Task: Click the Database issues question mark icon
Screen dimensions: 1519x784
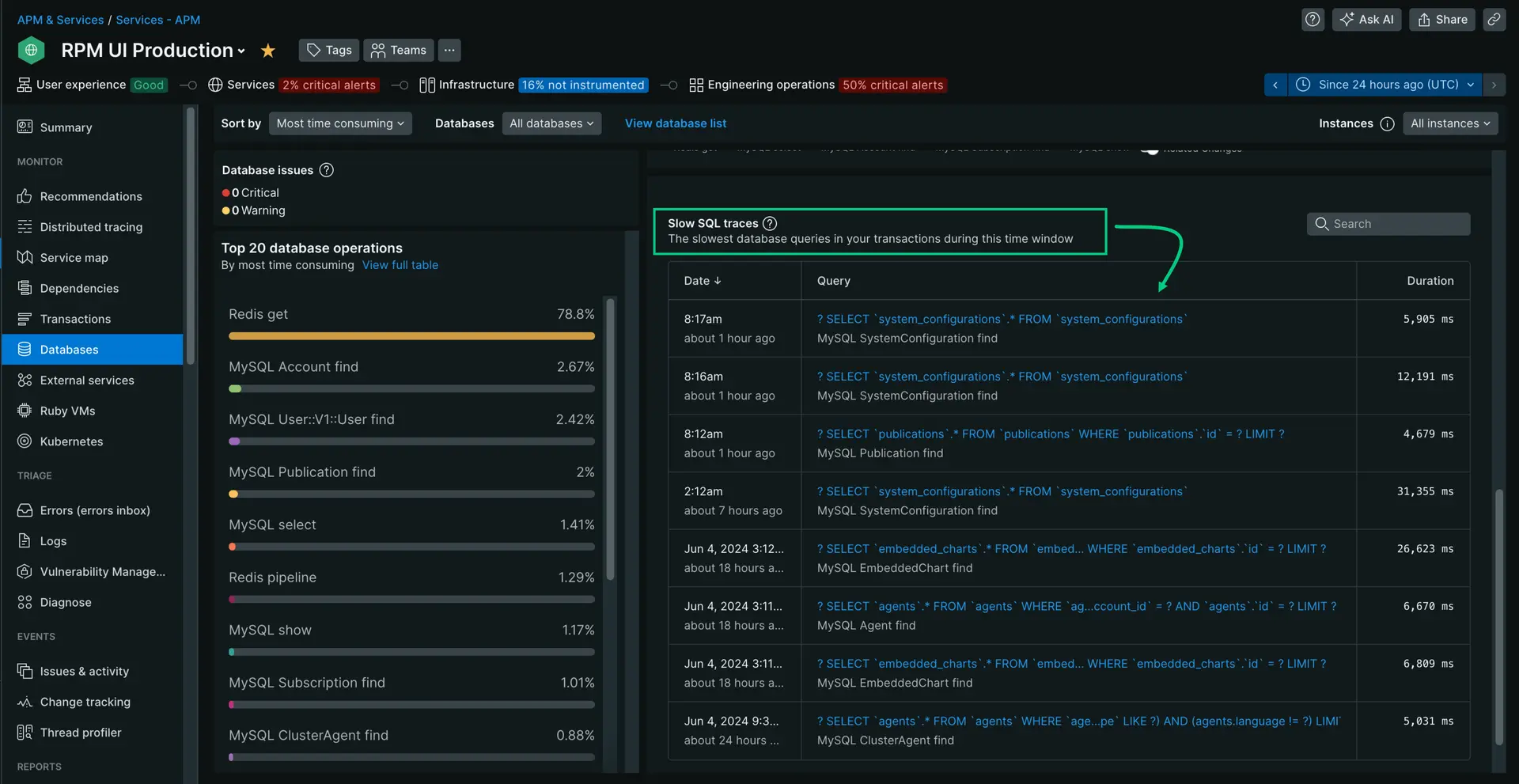Action: [x=326, y=170]
